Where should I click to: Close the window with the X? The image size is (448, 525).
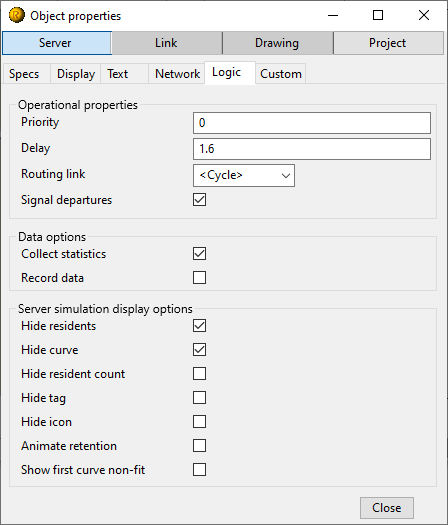(424, 15)
